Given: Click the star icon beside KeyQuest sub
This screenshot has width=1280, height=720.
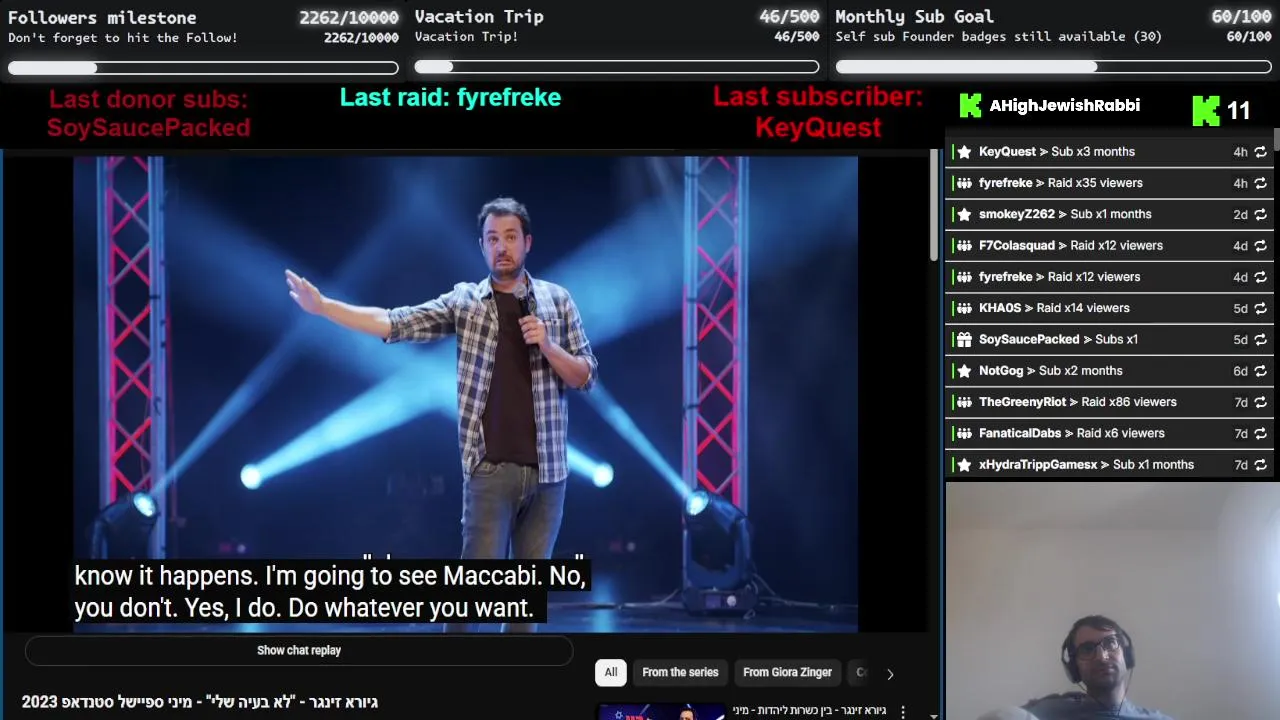Looking at the screenshot, I should tap(964, 152).
